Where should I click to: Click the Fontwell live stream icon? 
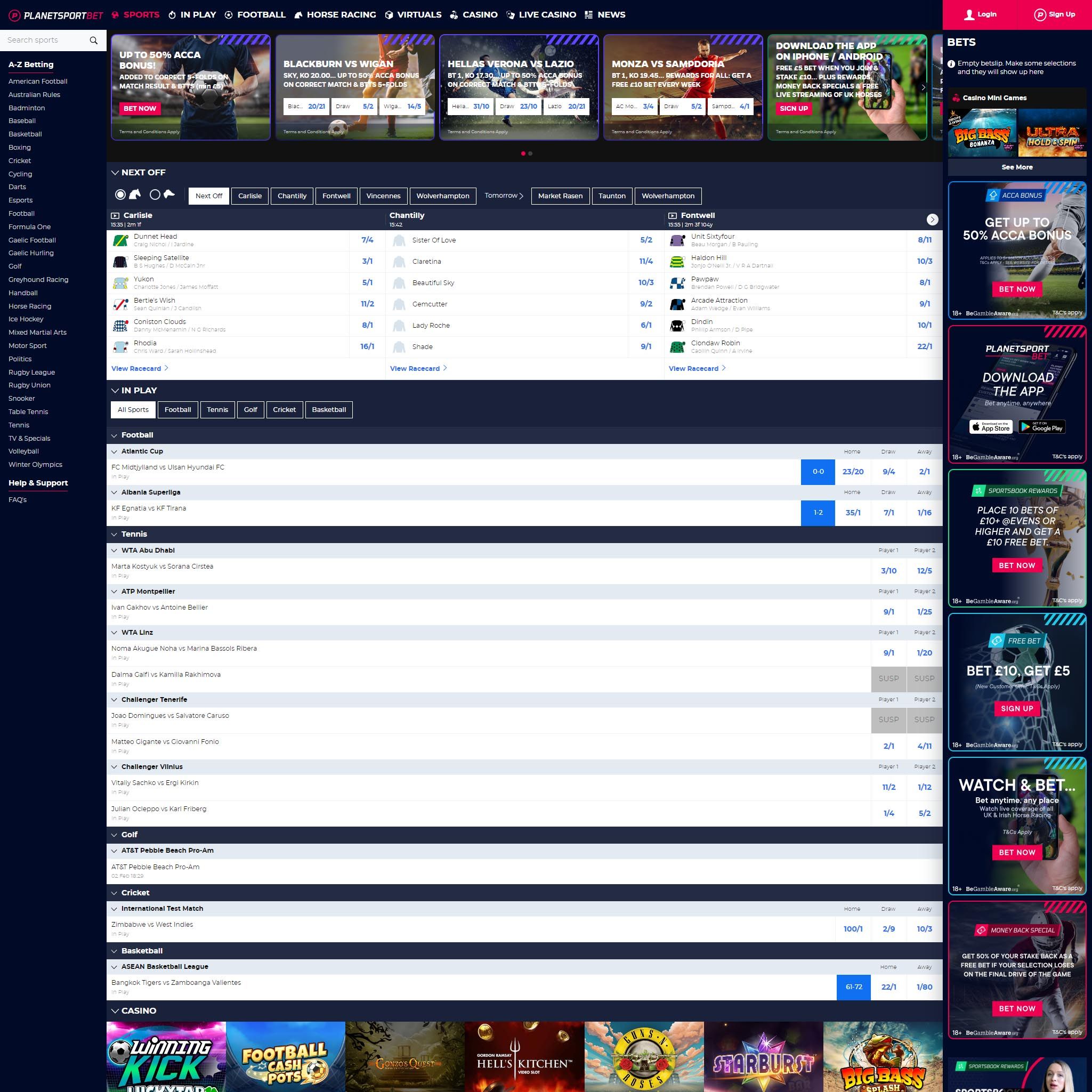coord(673,215)
